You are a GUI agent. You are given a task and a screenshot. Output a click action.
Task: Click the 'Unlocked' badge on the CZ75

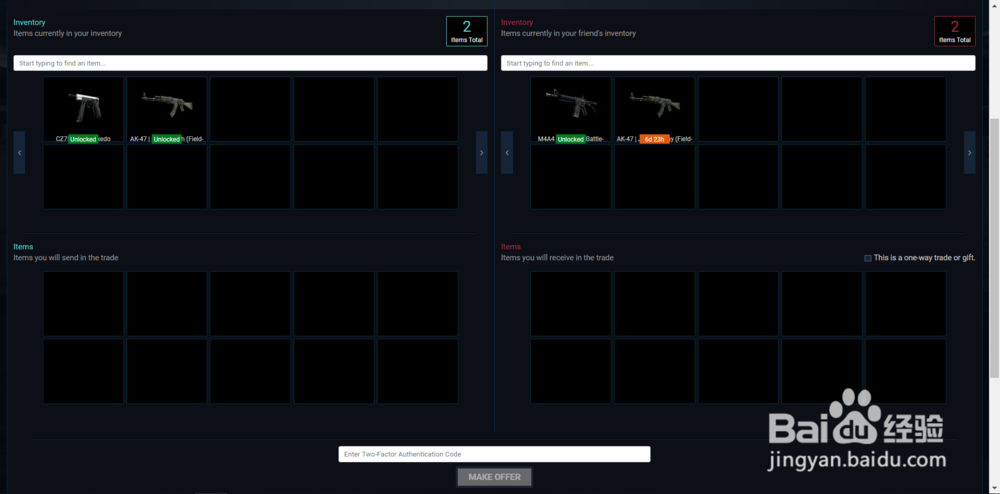coord(83,139)
